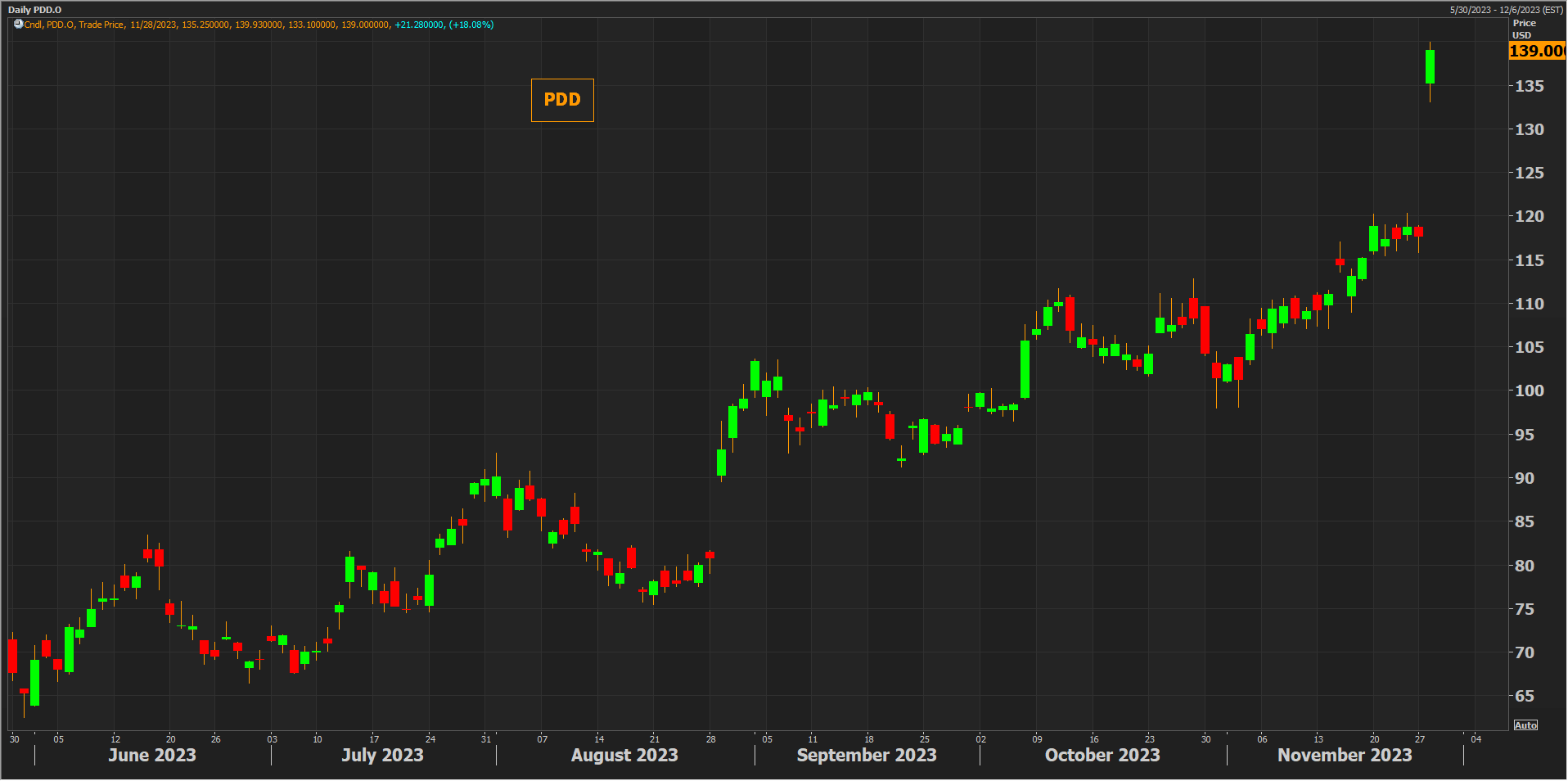
Task: Click the June 2023 month label
Action: (152, 755)
